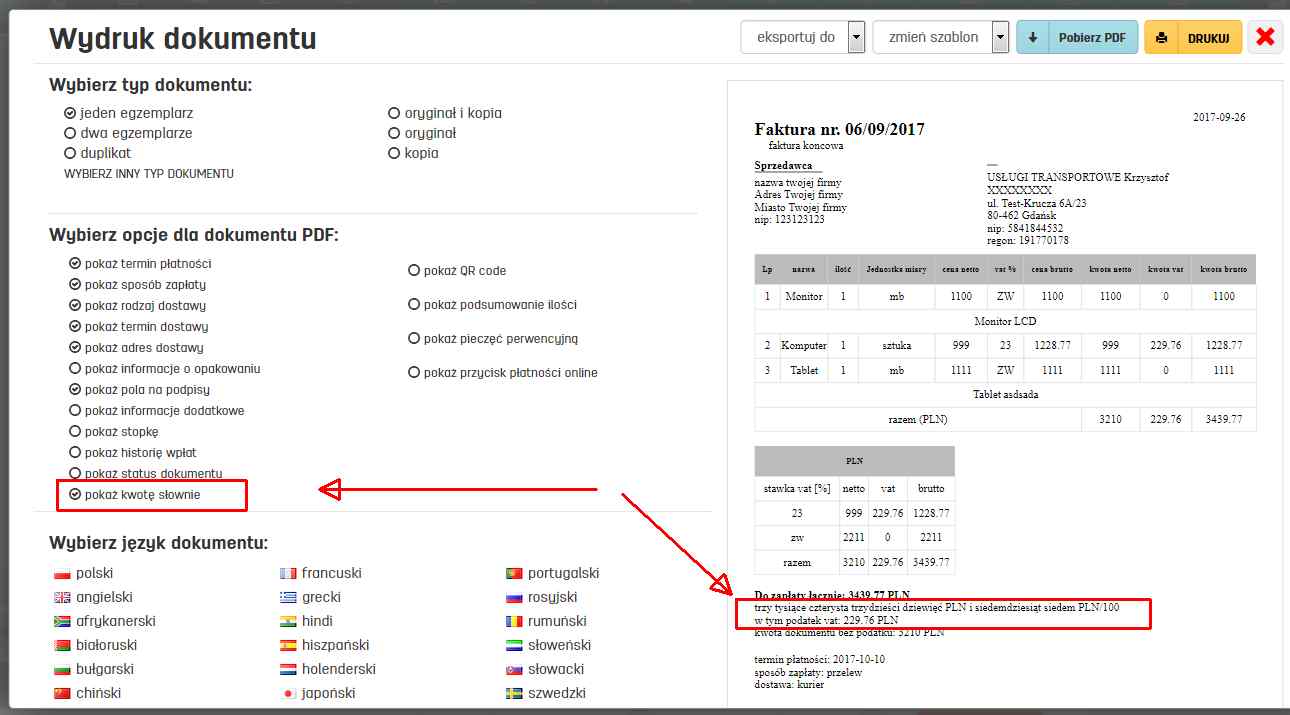Image resolution: width=1290 pixels, height=715 pixels.
Task: Expand the zmień szablon dropdown
Action: tap(998, 36)
